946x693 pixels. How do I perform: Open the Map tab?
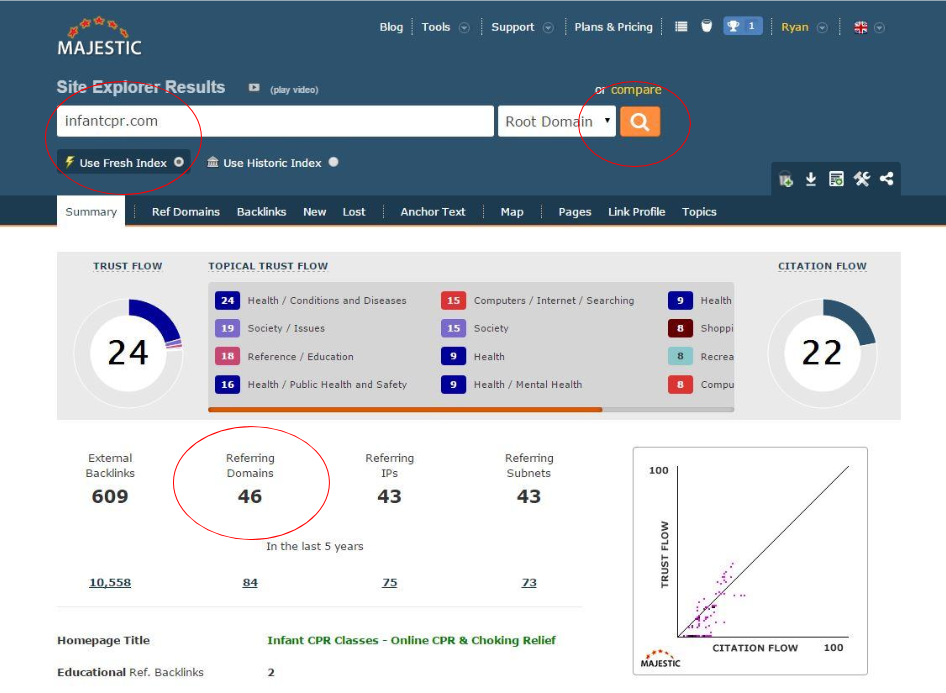pyautogui.click(x=512, y=212)
